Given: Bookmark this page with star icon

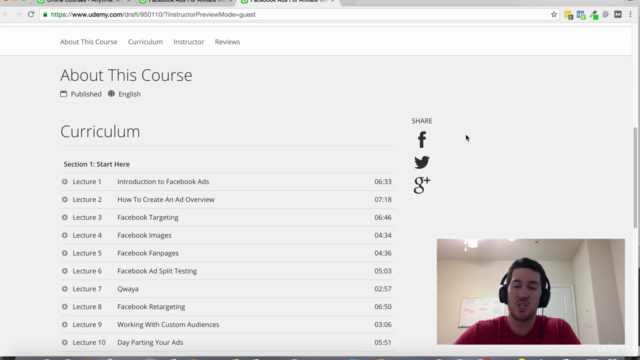Looking at the screenshot, I should click(x=554, y=14).
